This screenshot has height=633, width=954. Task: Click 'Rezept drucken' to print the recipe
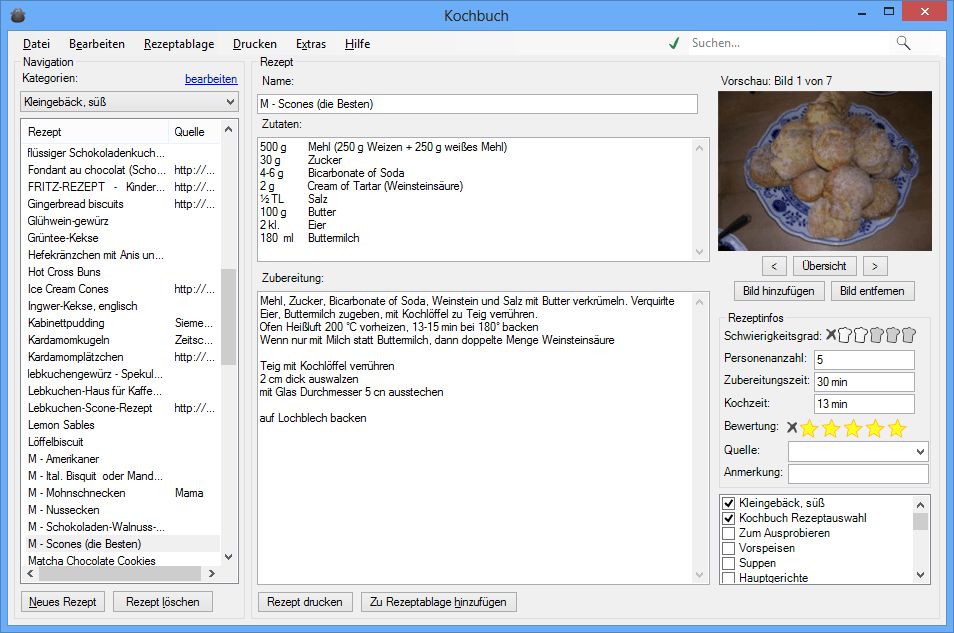coord(305,601)
